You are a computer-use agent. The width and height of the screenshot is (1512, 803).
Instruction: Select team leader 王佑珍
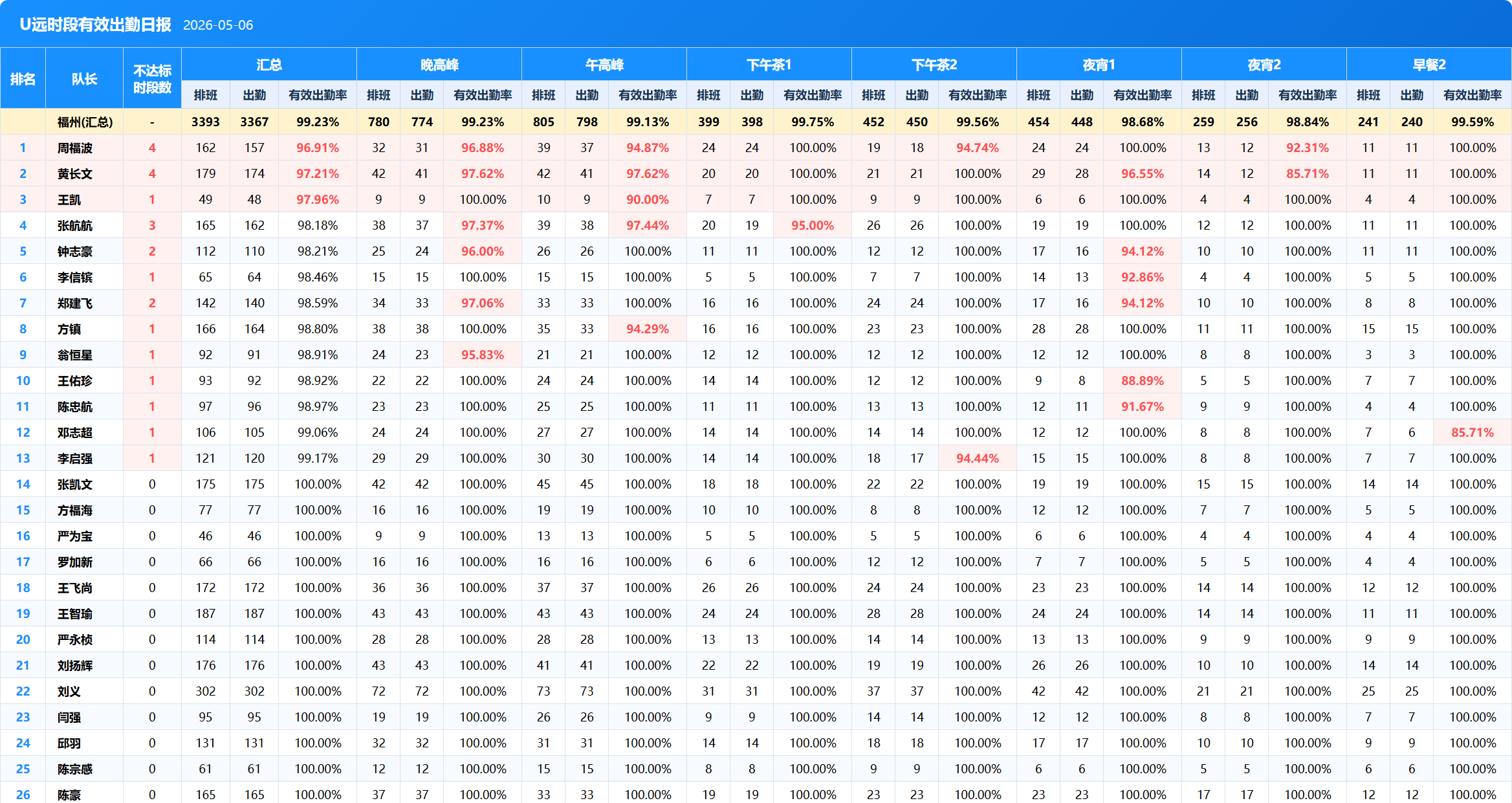pyautogui.click(x=74, y=380)
